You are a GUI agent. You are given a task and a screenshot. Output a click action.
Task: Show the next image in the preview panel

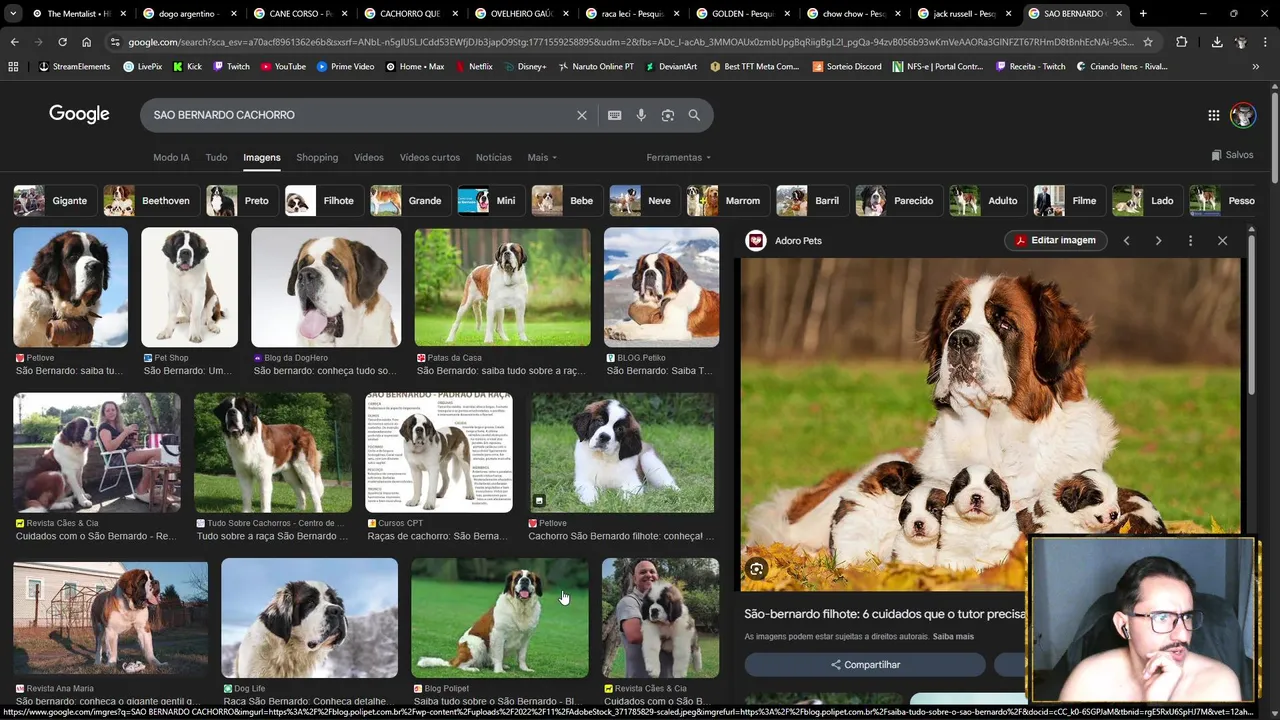point(1158,241)
